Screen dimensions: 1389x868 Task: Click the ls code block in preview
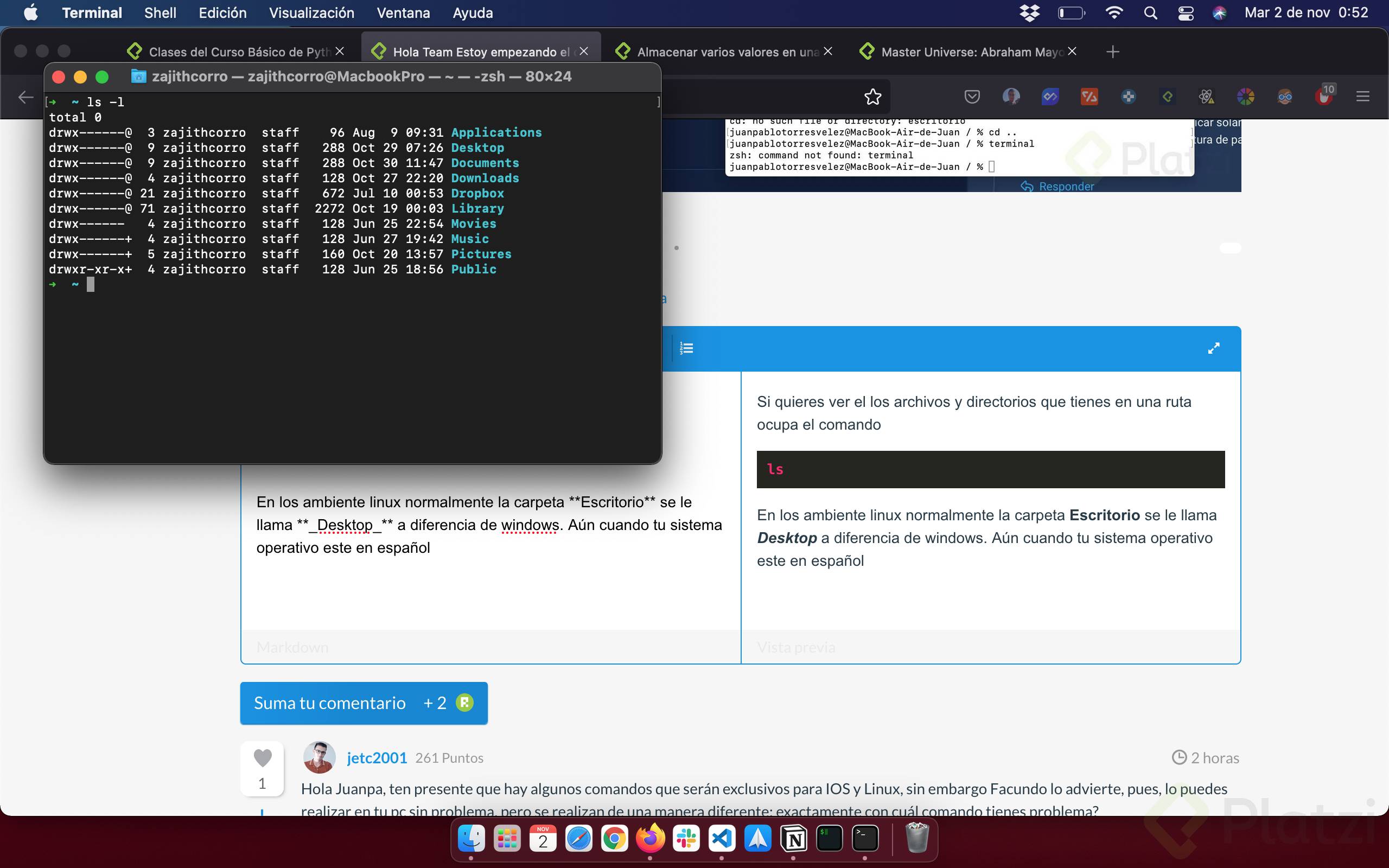pyautogui.click(x=991, y=469)
